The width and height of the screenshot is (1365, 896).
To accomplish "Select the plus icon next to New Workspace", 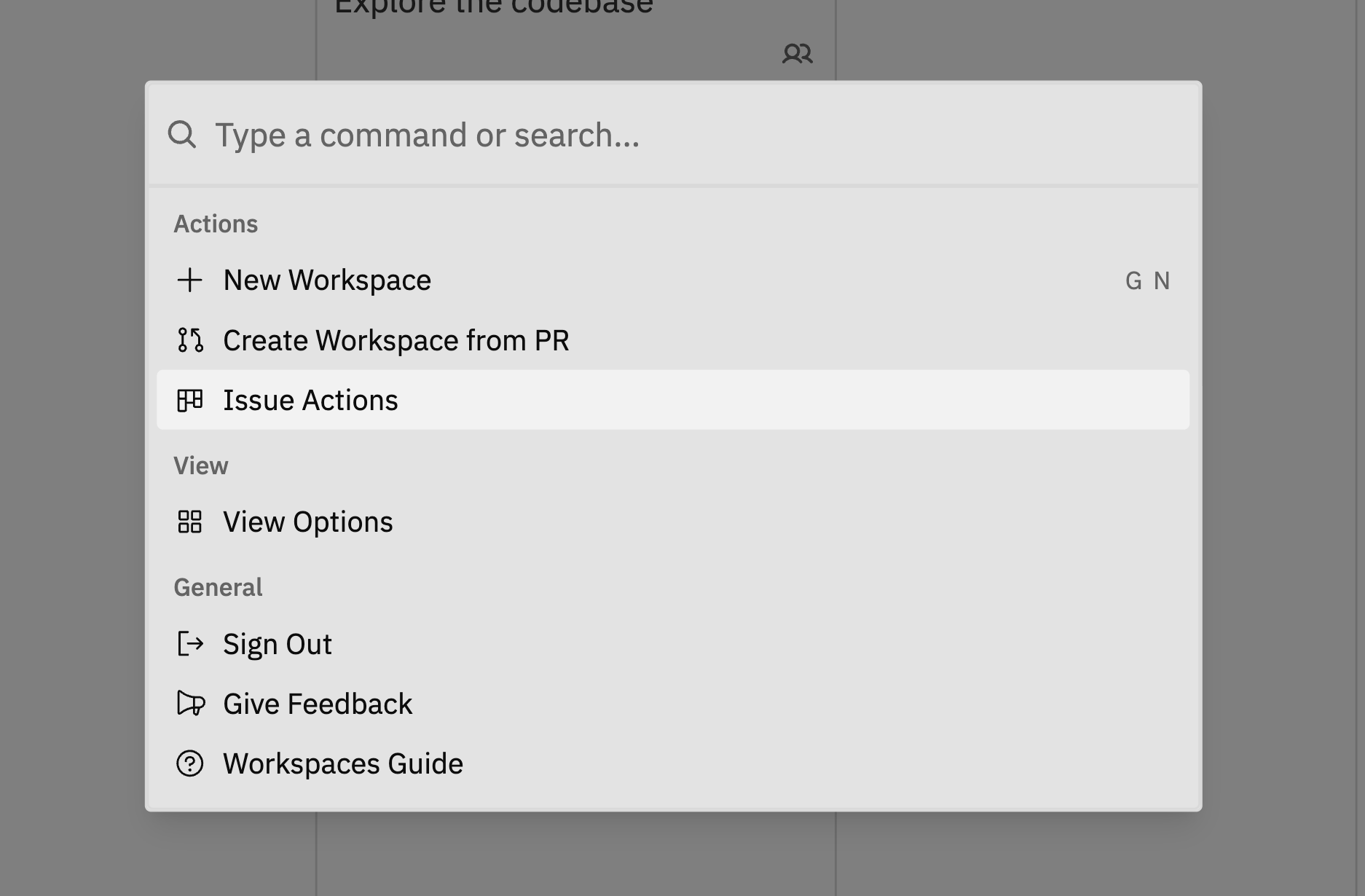I will (191, 280).
